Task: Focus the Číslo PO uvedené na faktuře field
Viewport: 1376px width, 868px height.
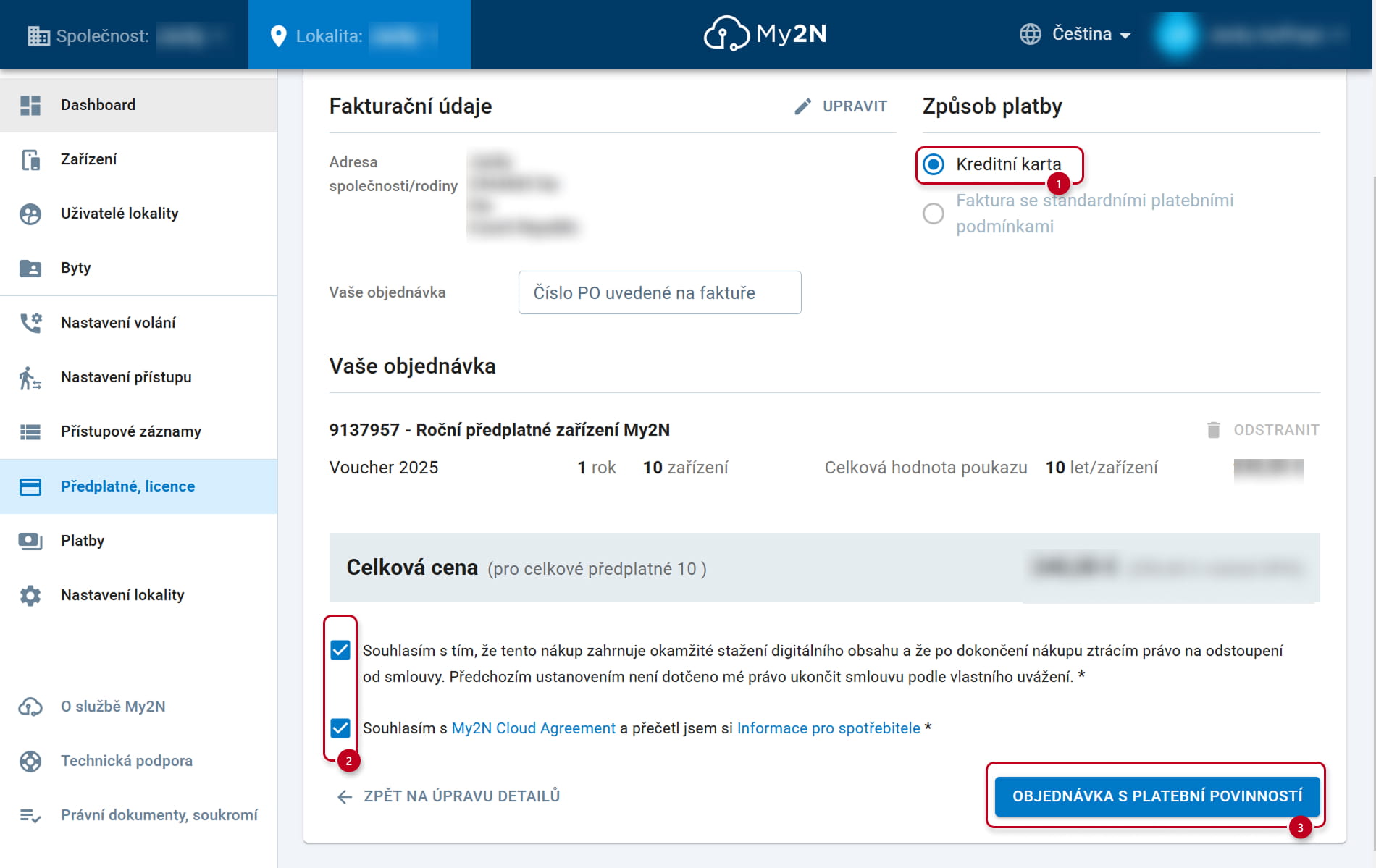Action: point(660,292)
